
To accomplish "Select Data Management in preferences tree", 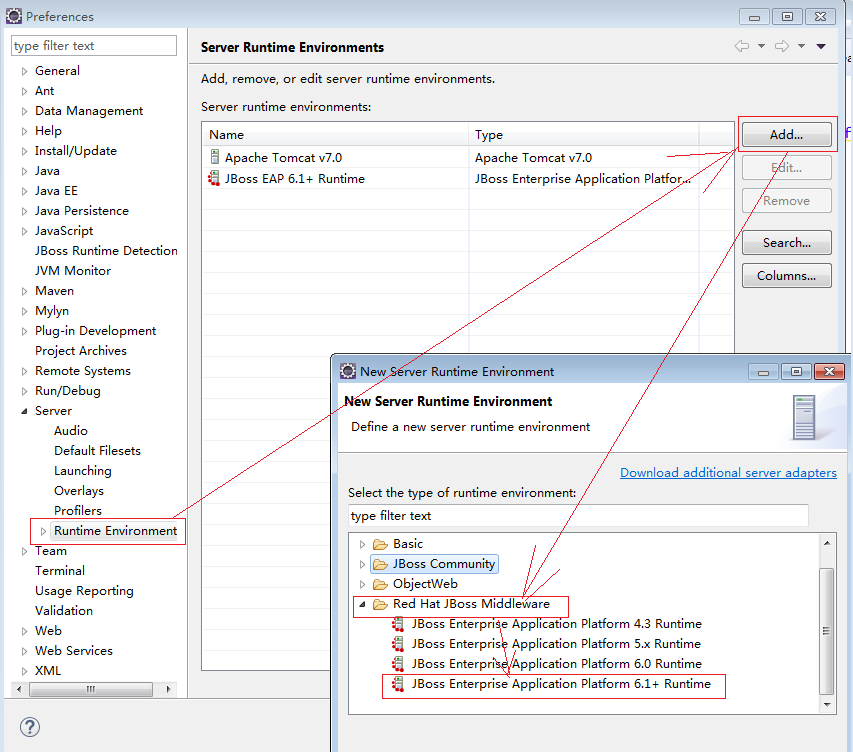I will tap(89, 111).
